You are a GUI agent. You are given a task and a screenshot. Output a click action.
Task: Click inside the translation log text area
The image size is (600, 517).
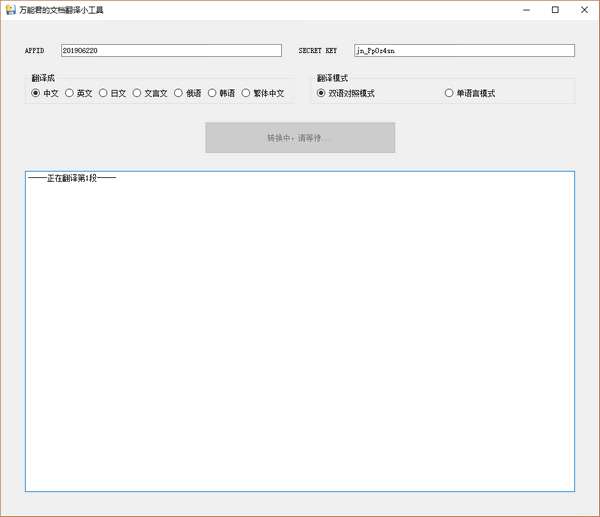(x=300, y=331)
